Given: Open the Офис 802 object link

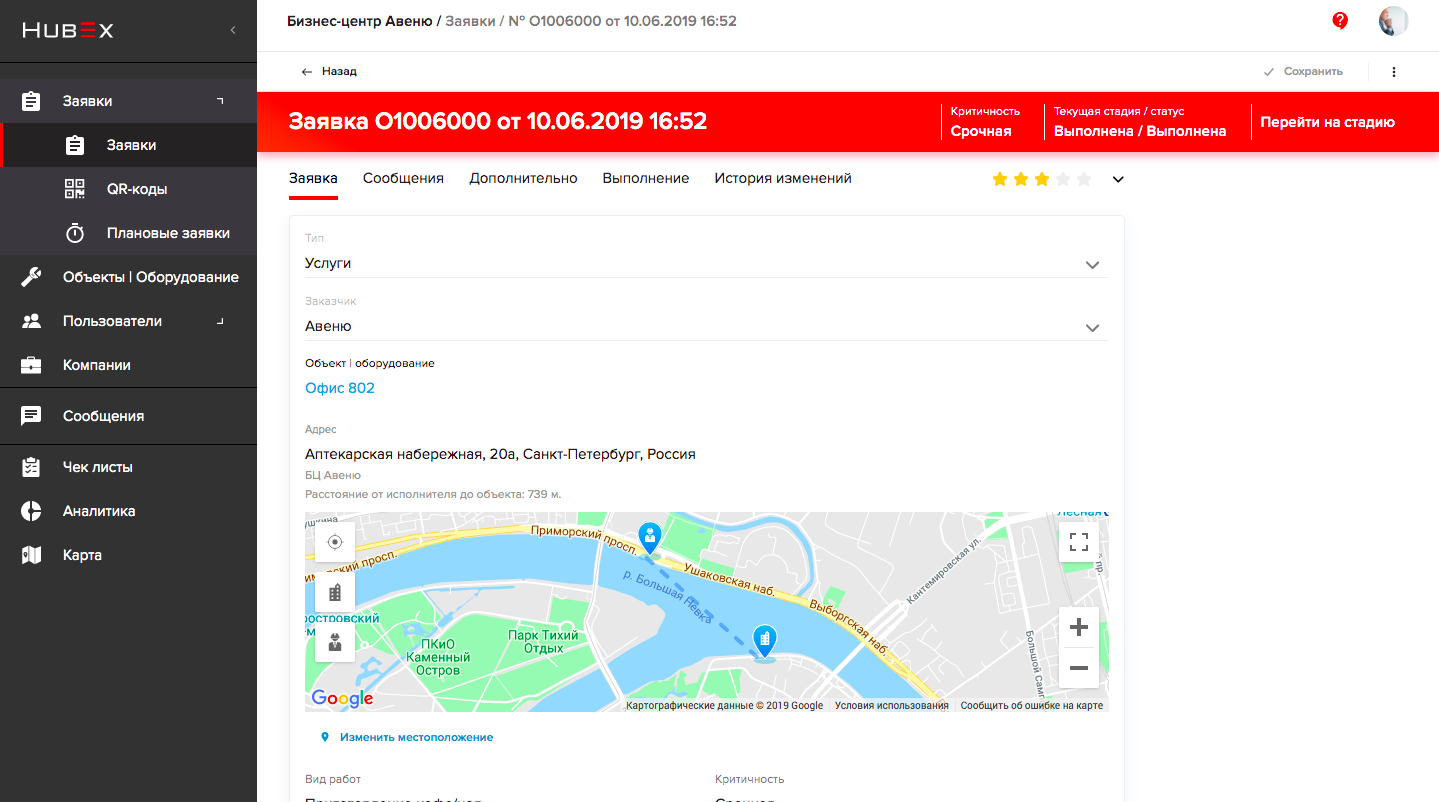Looking at the screenshot, I should 340,388.
